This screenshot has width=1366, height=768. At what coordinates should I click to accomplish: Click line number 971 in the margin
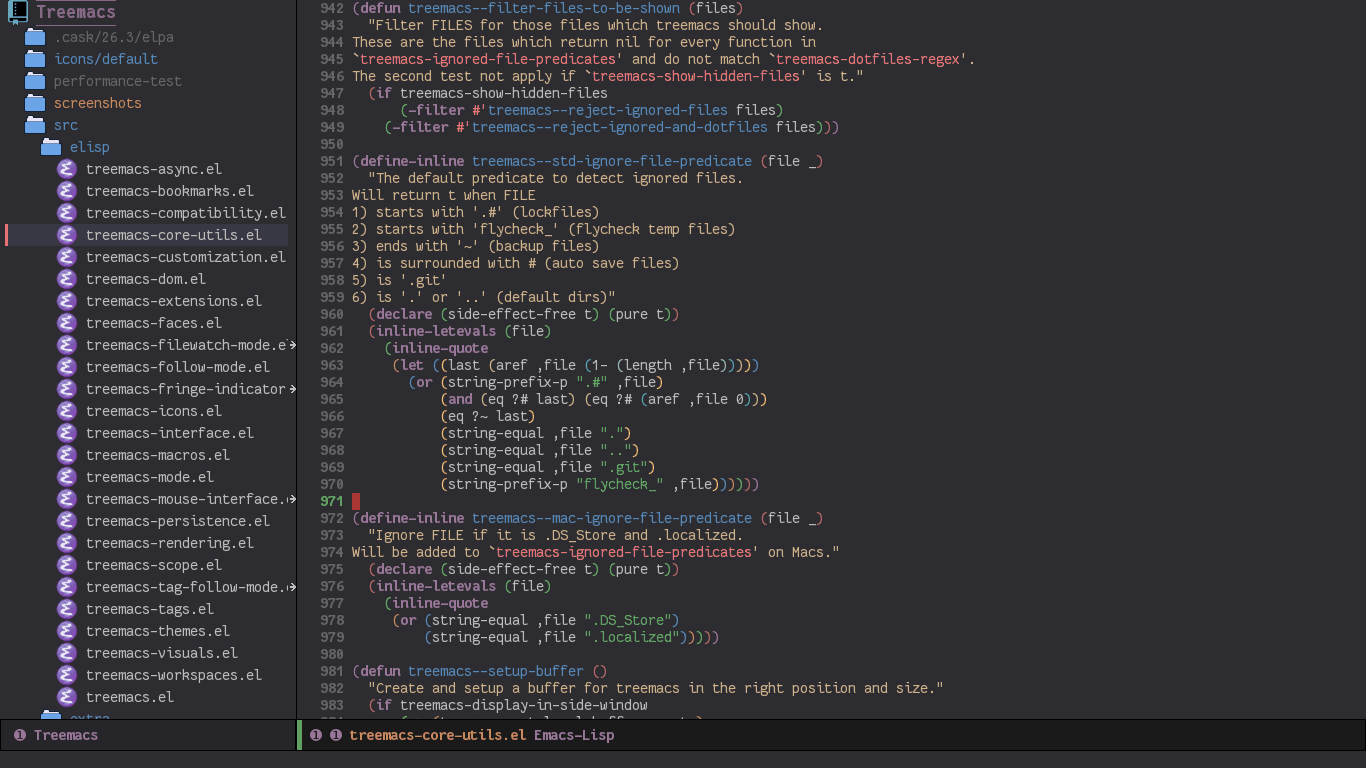(x=331, y=501)
